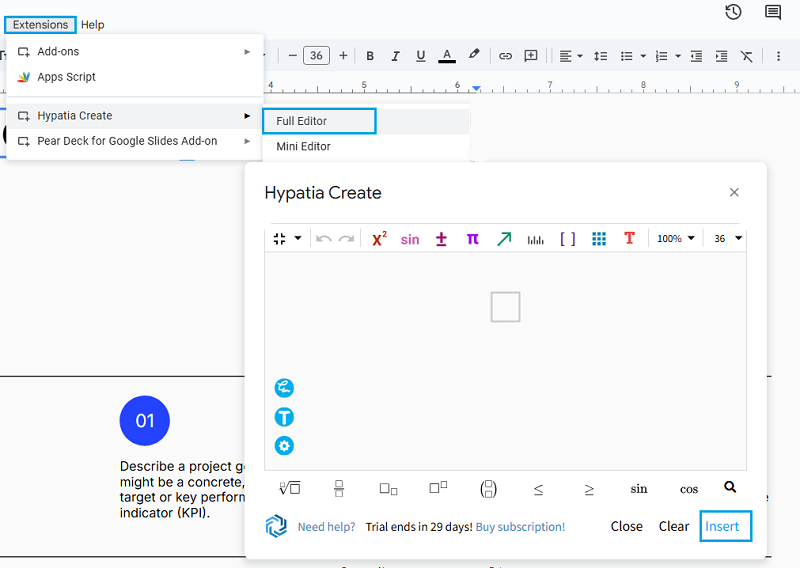Screen dimensions: 800x568
Task: Expand Pear Deck for Google Slides Add-on
Action: (135, 141)
